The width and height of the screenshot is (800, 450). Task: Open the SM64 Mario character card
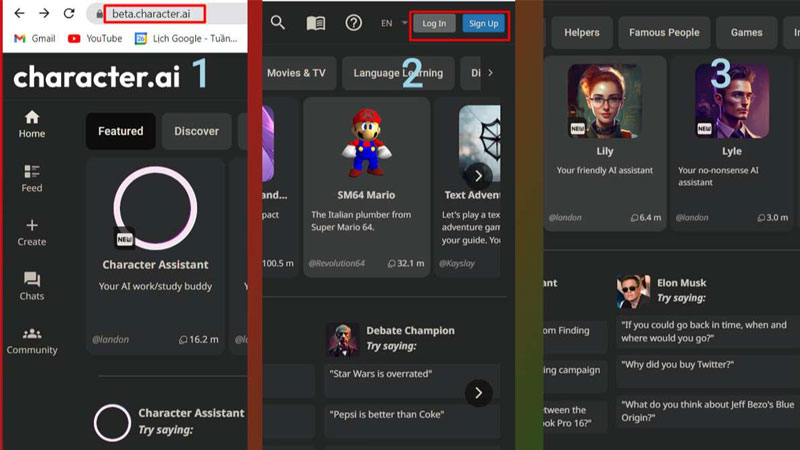point(366,185)
